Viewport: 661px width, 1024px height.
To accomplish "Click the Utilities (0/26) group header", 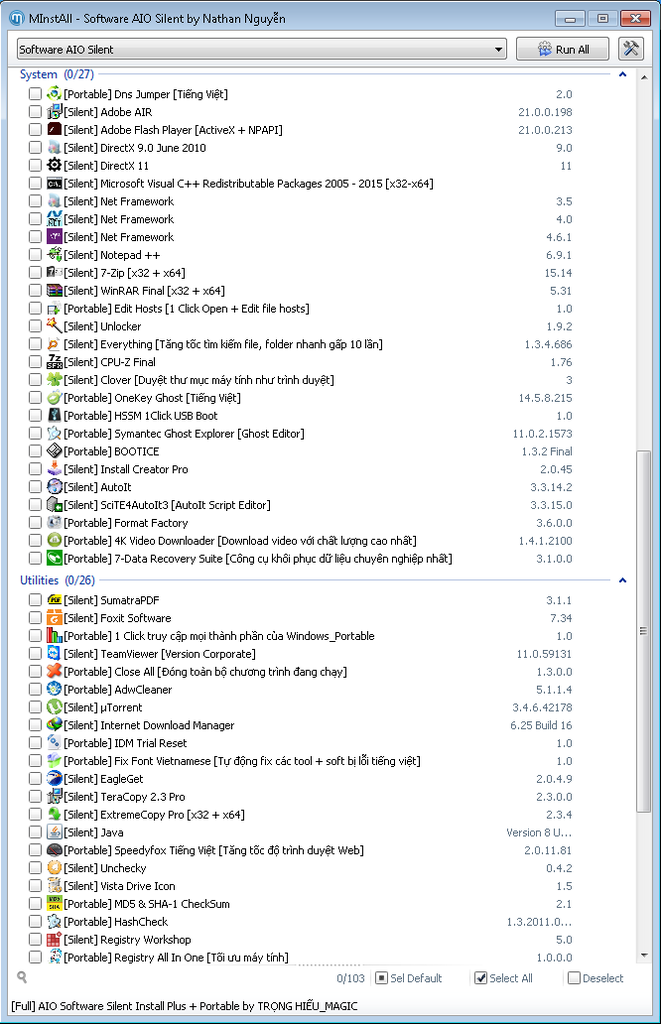I will tap(57, 580).
